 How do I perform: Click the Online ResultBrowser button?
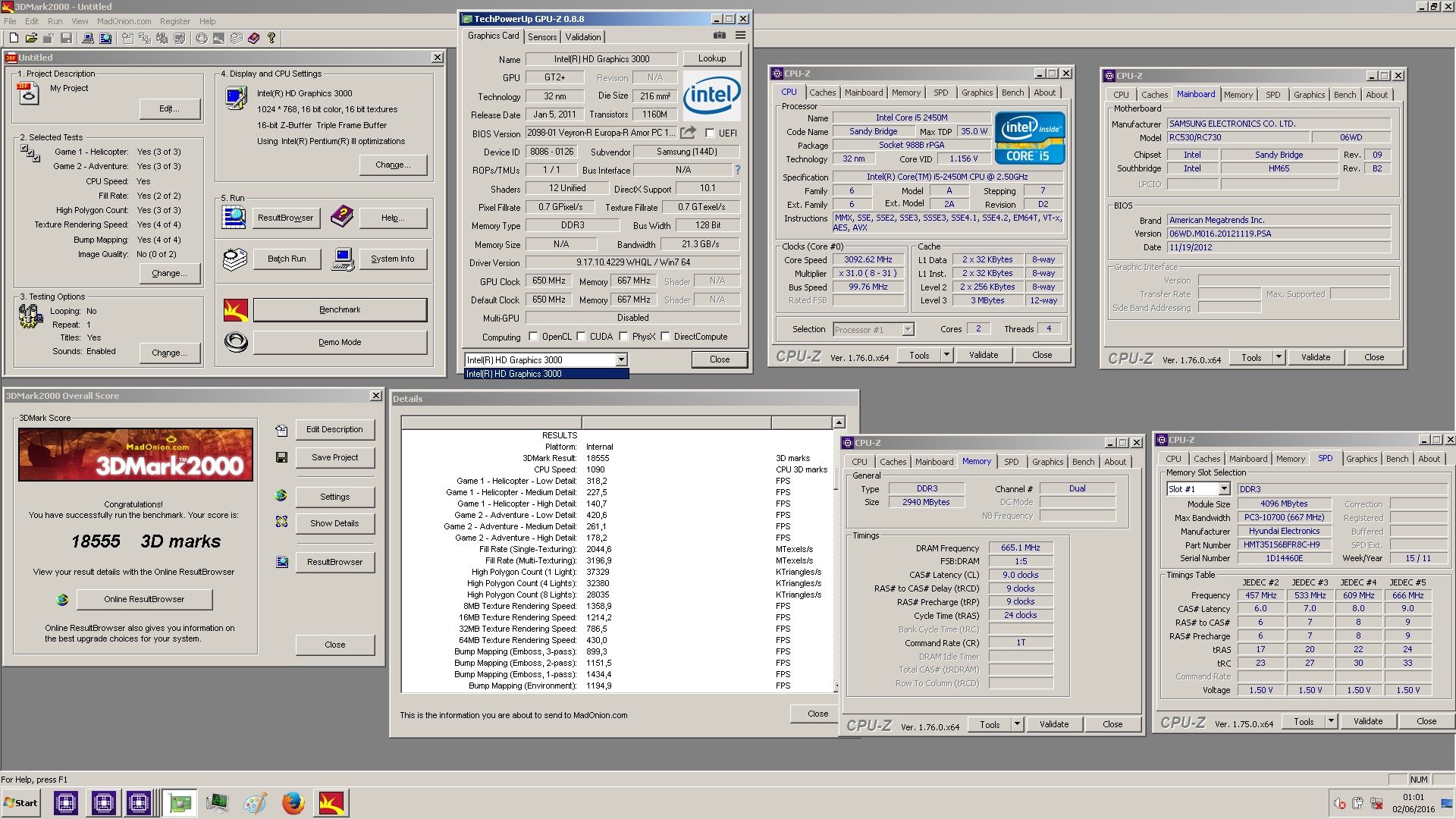point(144,599)
